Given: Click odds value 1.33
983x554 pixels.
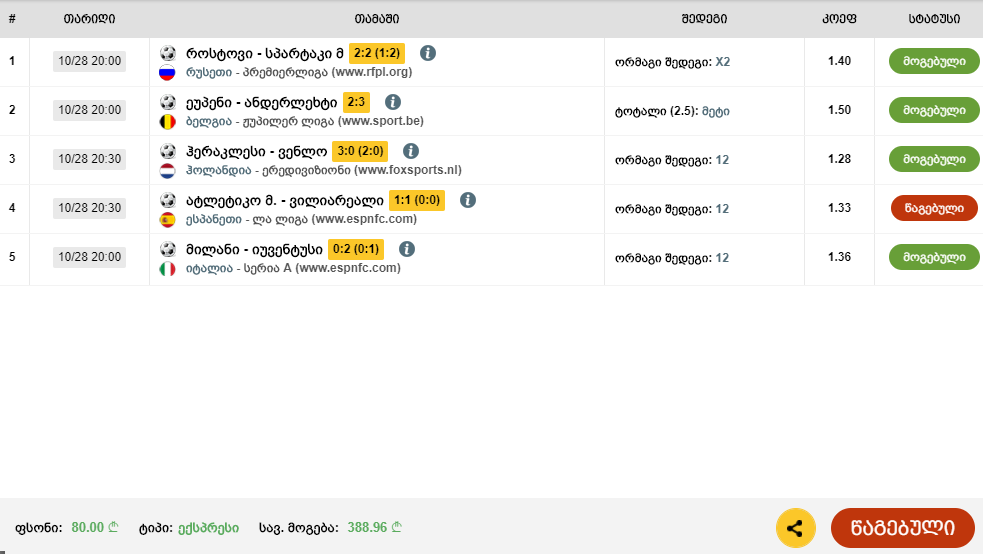Looking at the screenshot, I should coord(839,207).
